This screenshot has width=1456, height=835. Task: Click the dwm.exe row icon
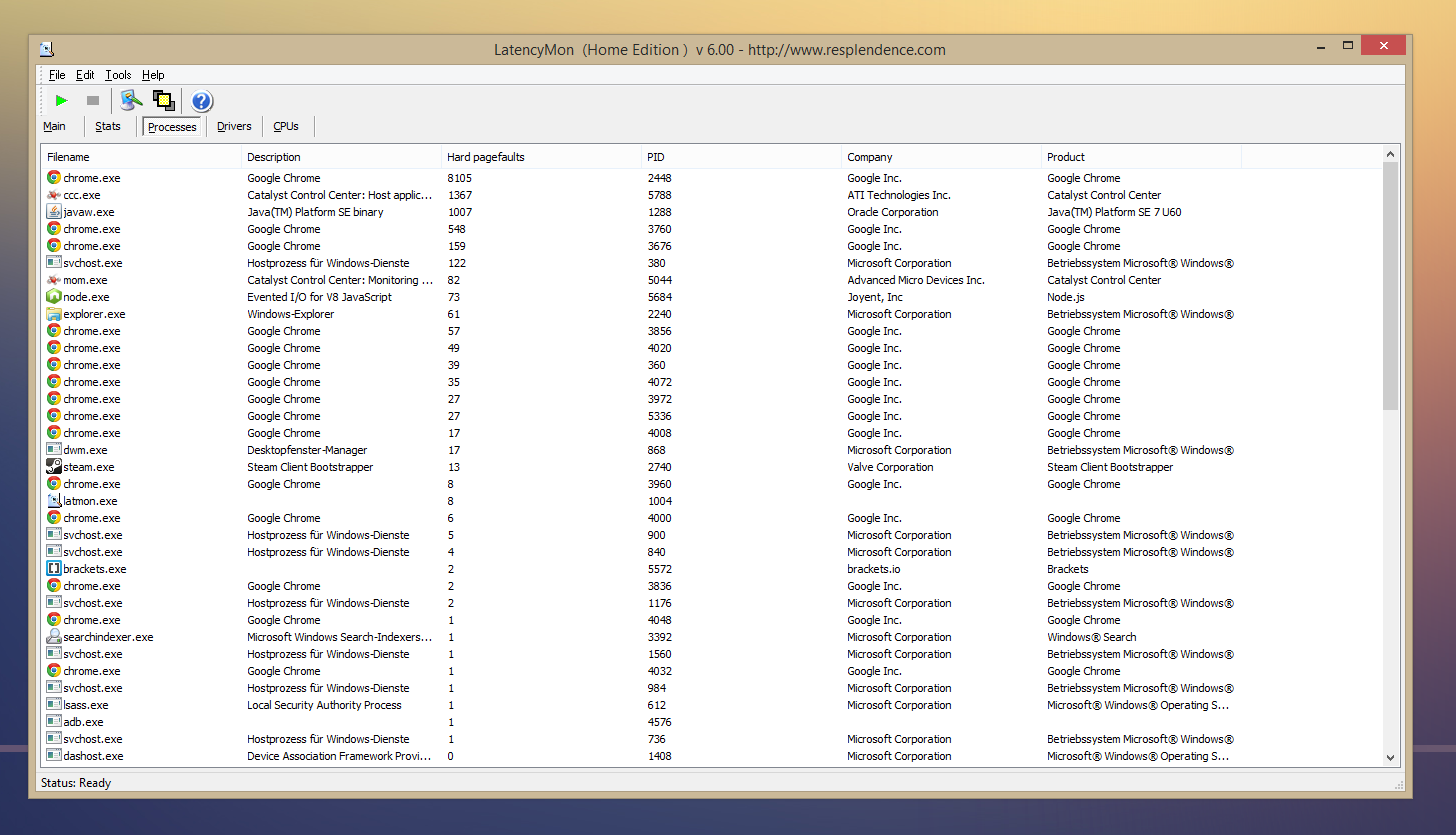[x=54, y=450]
